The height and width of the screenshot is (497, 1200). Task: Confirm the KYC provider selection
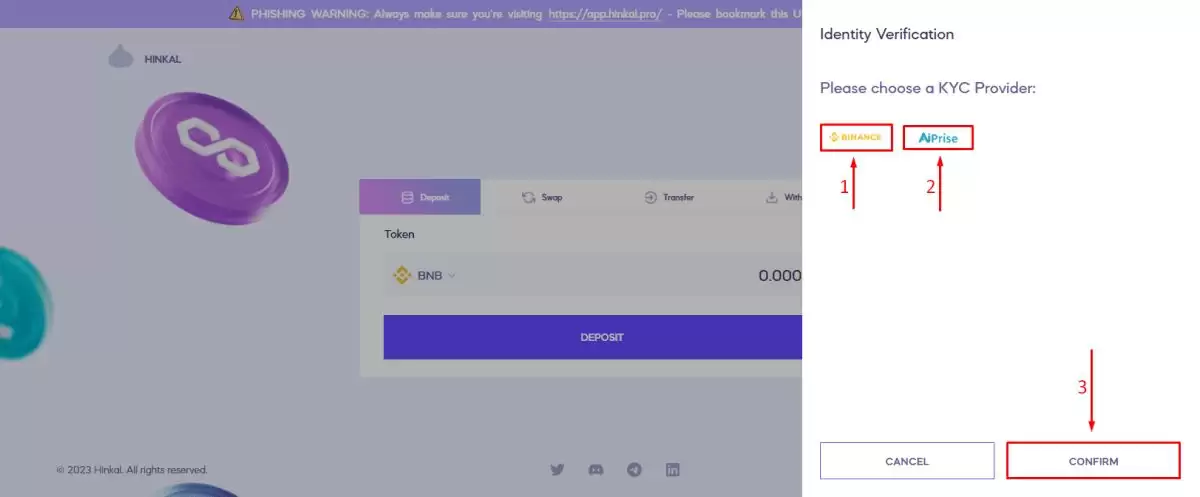(x=1093, y=461)
